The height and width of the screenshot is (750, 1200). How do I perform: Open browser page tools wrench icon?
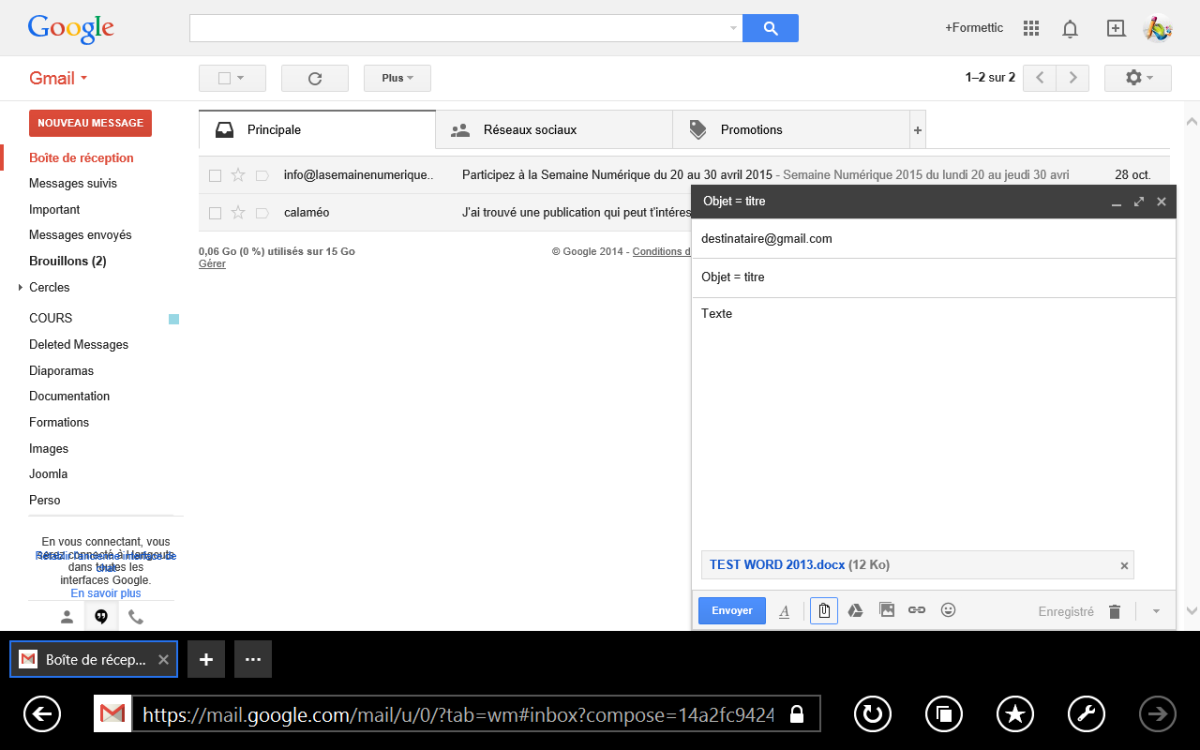click(x=1087, y=714)
